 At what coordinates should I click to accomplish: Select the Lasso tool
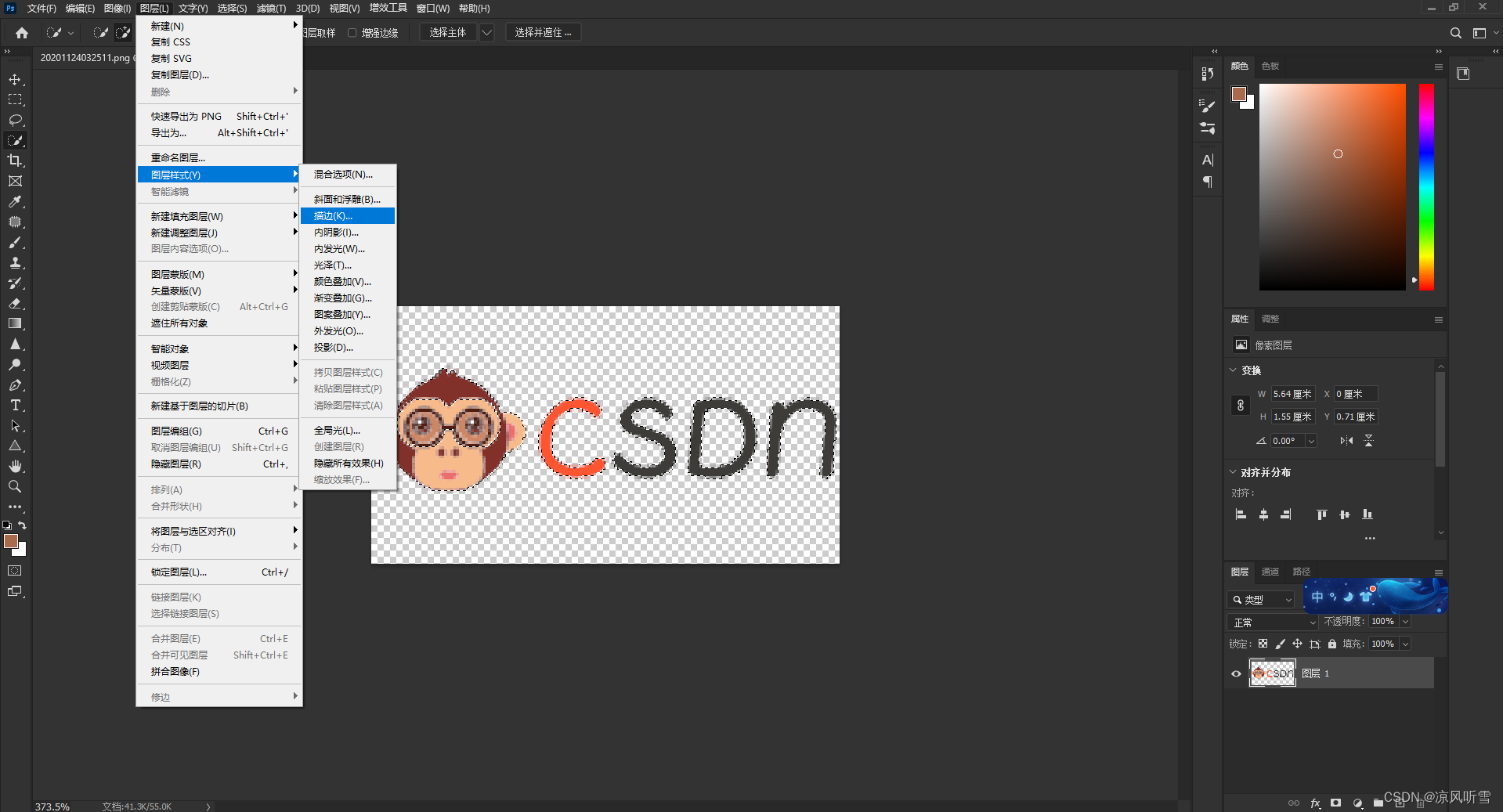coord(15,121)
